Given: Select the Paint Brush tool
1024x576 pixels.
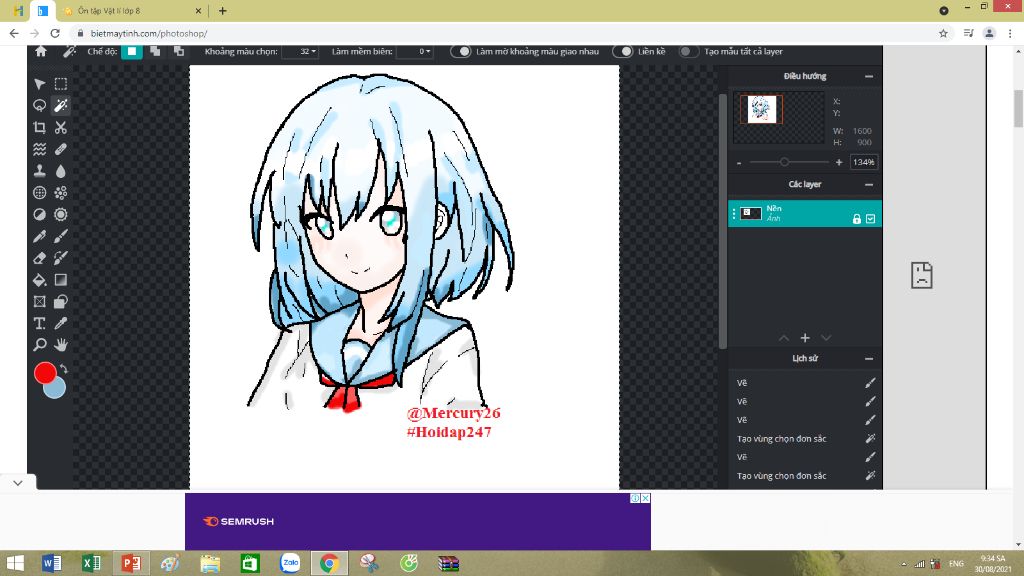Looking at the screenshot, I should pyautogui.click(x=61, y=236).
